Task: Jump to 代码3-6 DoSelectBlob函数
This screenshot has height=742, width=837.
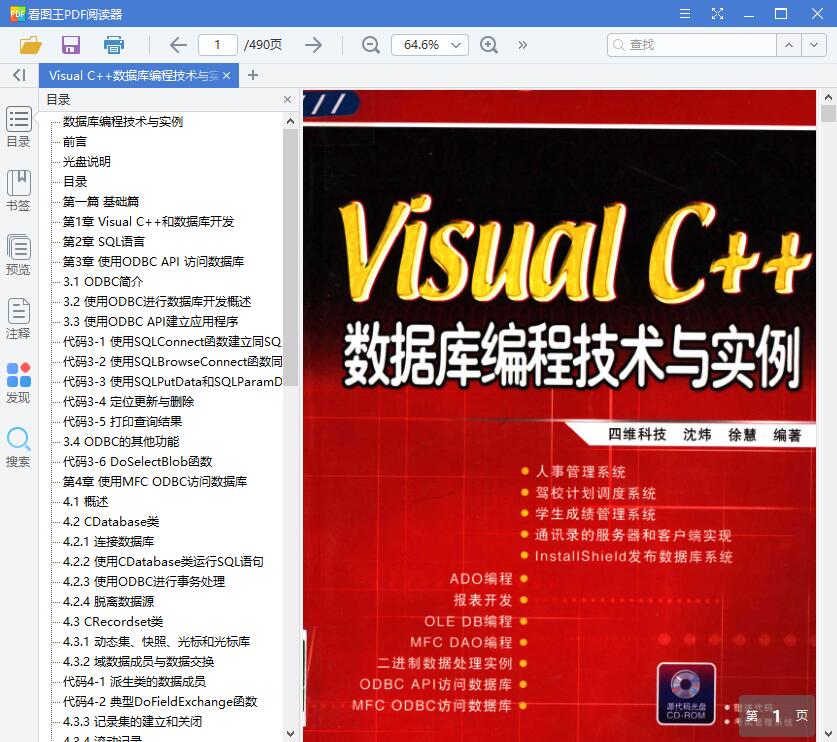Action: [x=138, y=462]
